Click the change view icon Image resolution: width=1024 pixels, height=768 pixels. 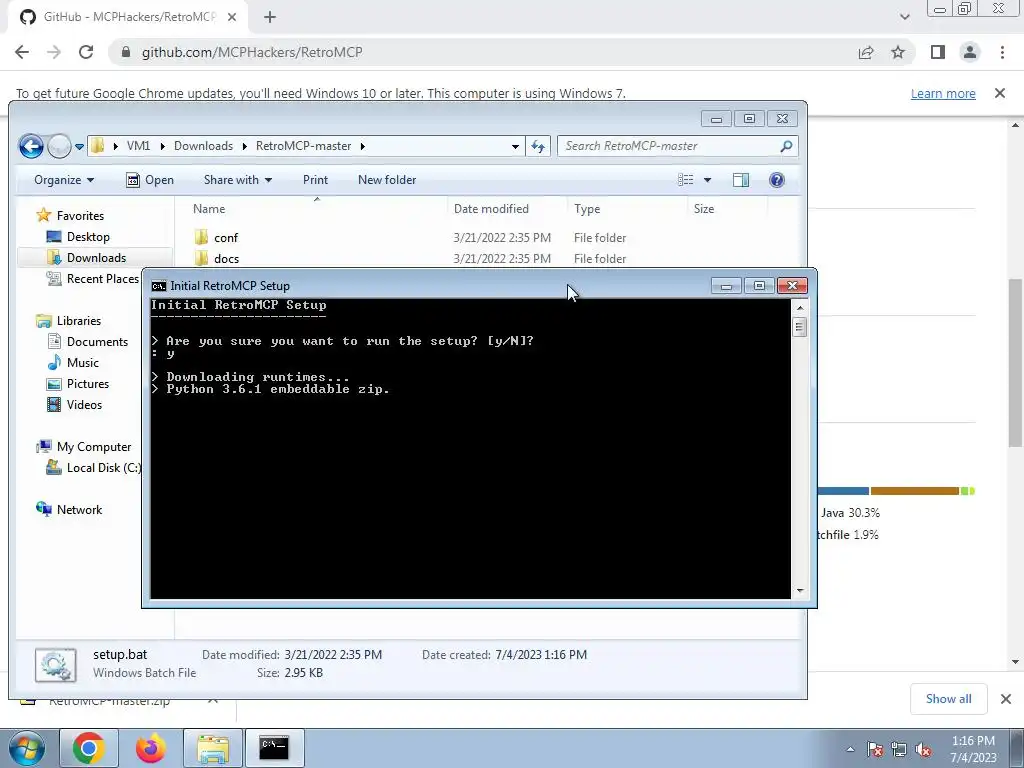tap(685, 180)
